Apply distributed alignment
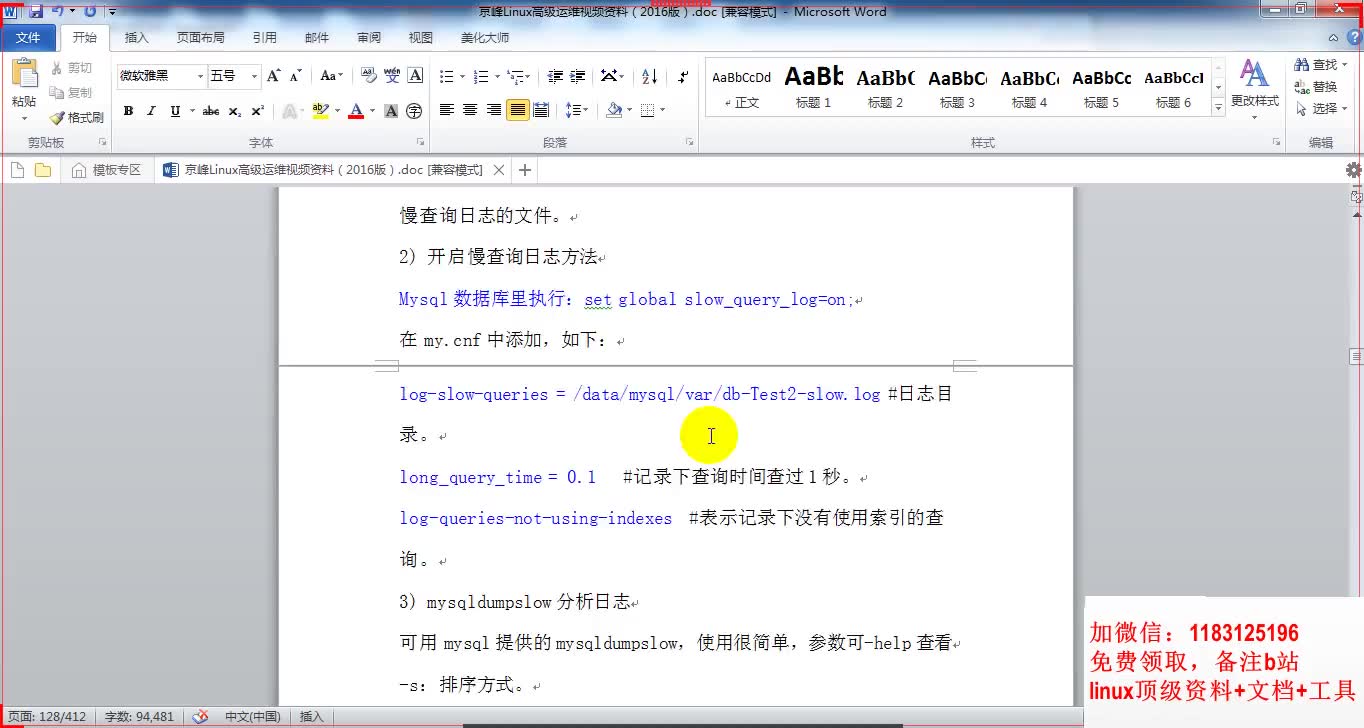 (541, 110)
